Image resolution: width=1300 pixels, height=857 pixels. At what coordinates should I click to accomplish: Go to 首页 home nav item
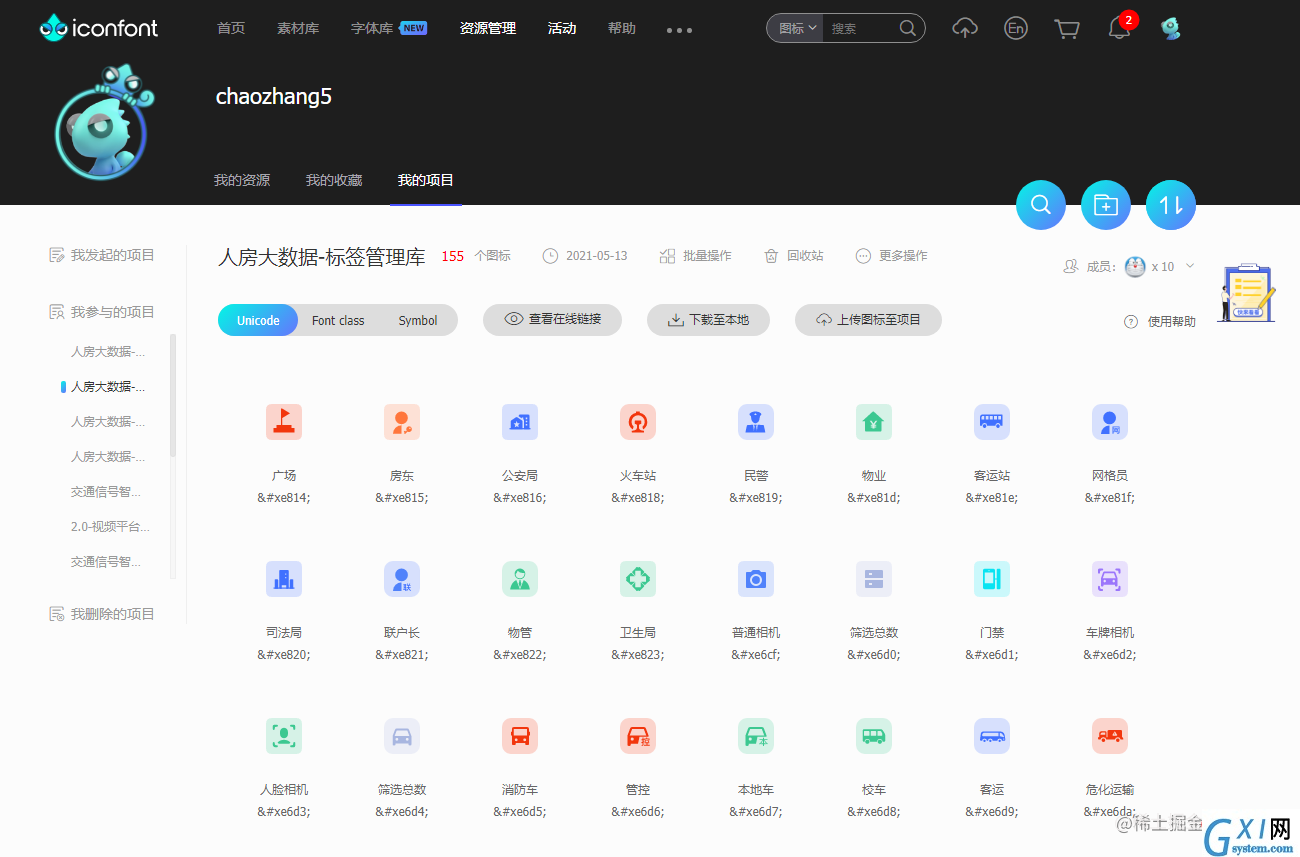(x=231, y=28)
